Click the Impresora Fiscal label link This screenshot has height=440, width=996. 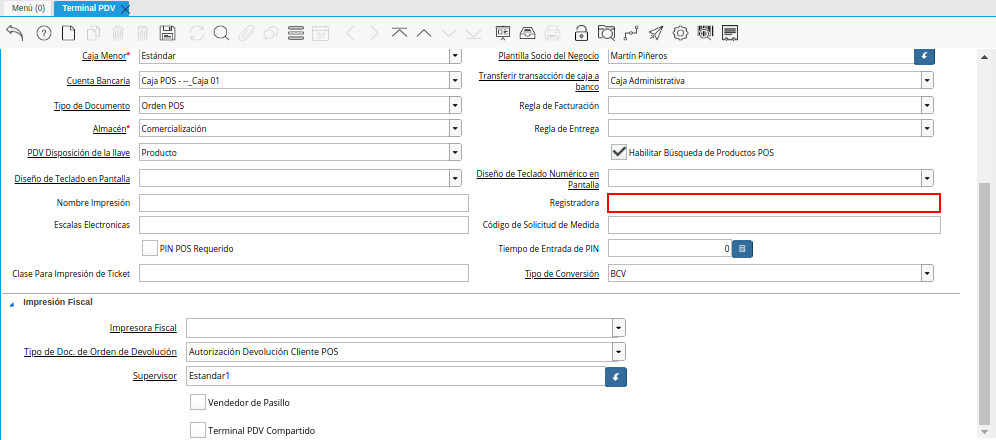click(143, 328)
